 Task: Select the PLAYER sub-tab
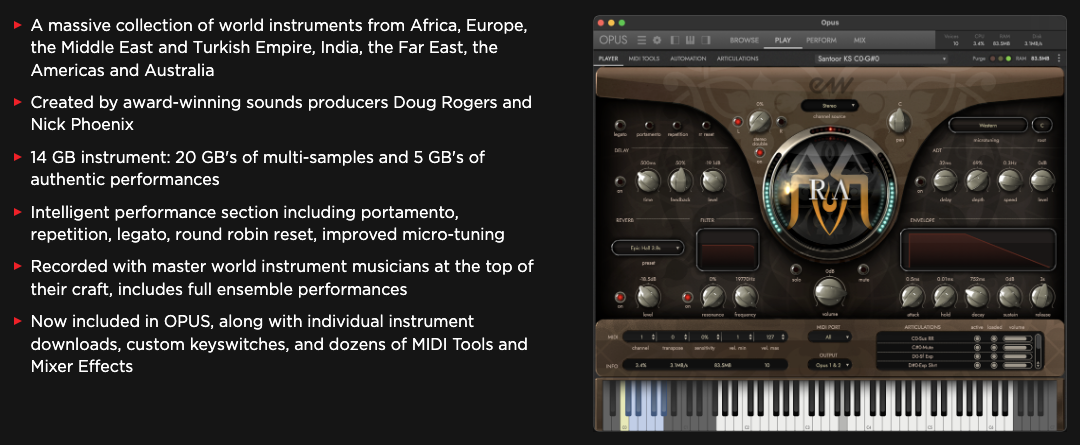click(x=608, y=59)
